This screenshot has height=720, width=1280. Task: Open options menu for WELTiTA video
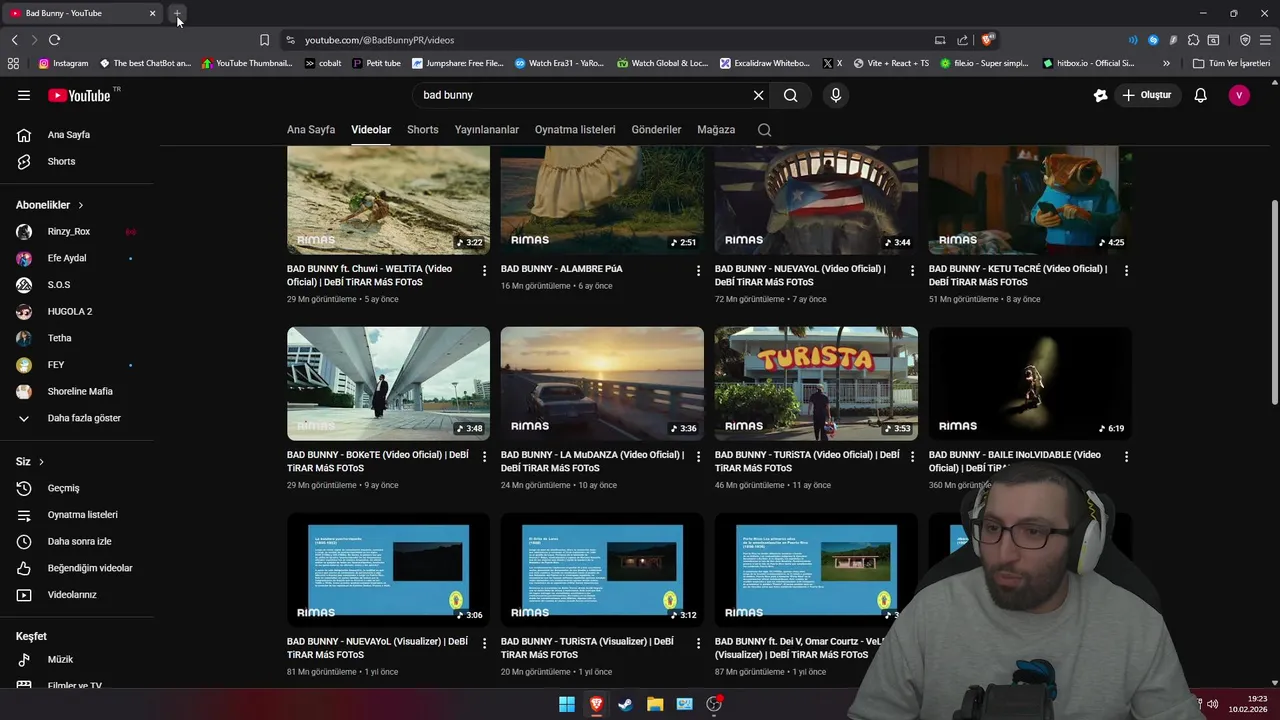pyautogui.click(x=484, y=270)
